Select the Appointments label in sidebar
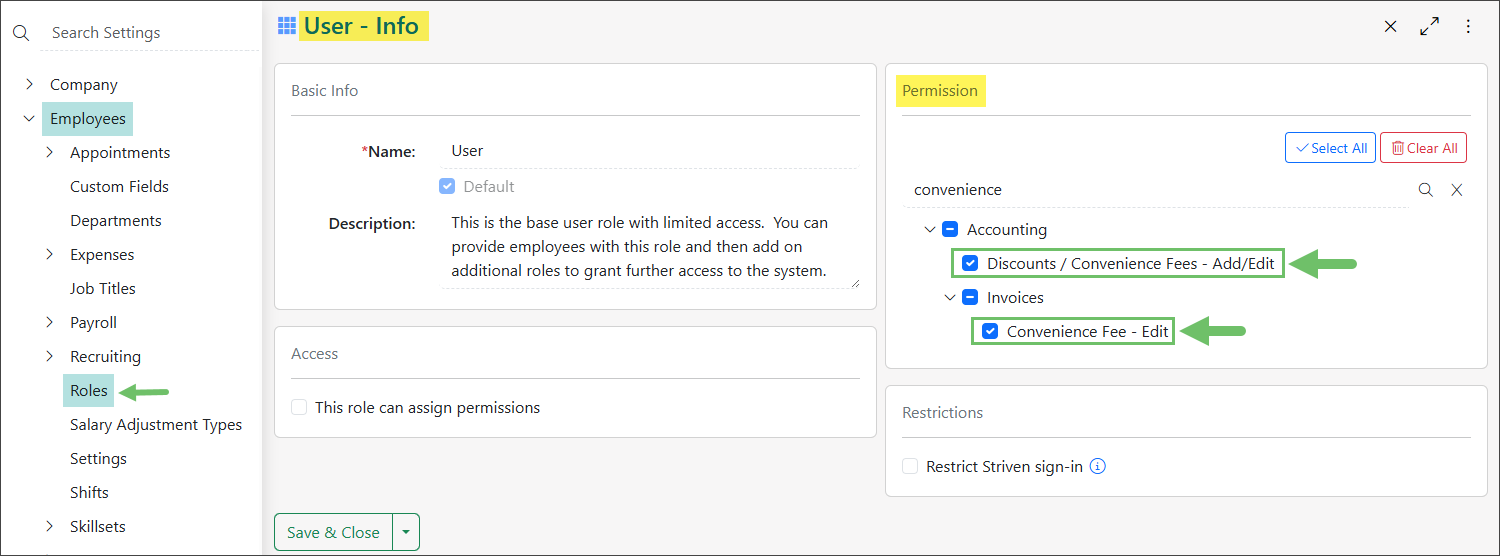1500x556 pixels. [x=120, y=152]
